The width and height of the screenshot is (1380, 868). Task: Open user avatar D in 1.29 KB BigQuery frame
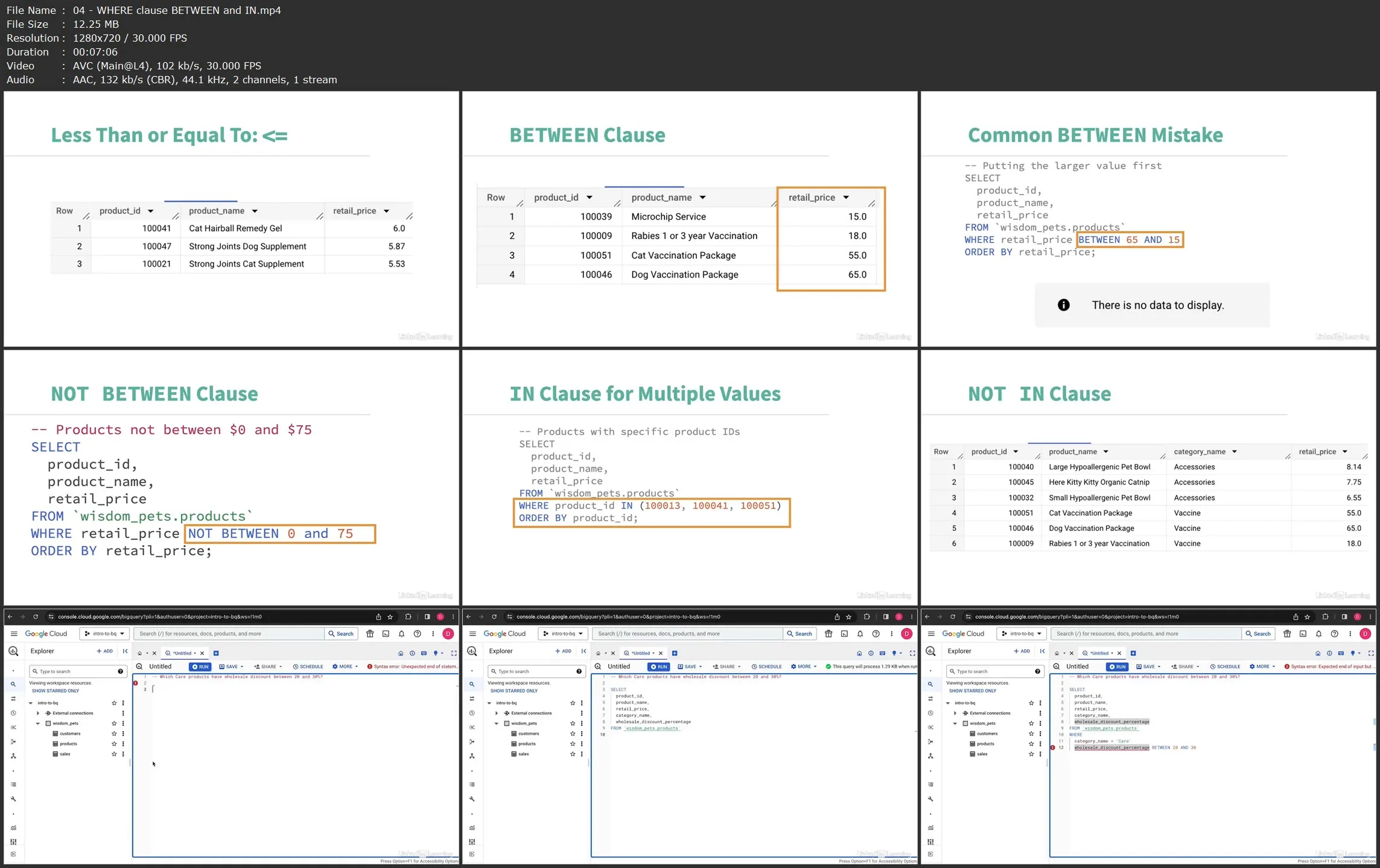pyautogui.click(x=906, y=633)
